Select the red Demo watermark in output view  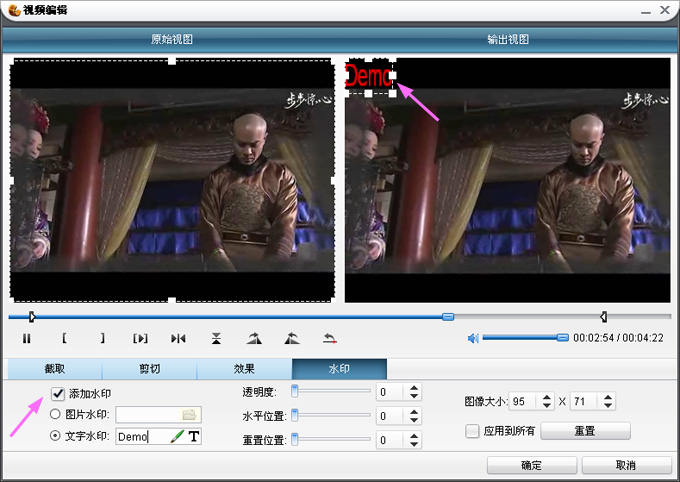coord(369,76)
